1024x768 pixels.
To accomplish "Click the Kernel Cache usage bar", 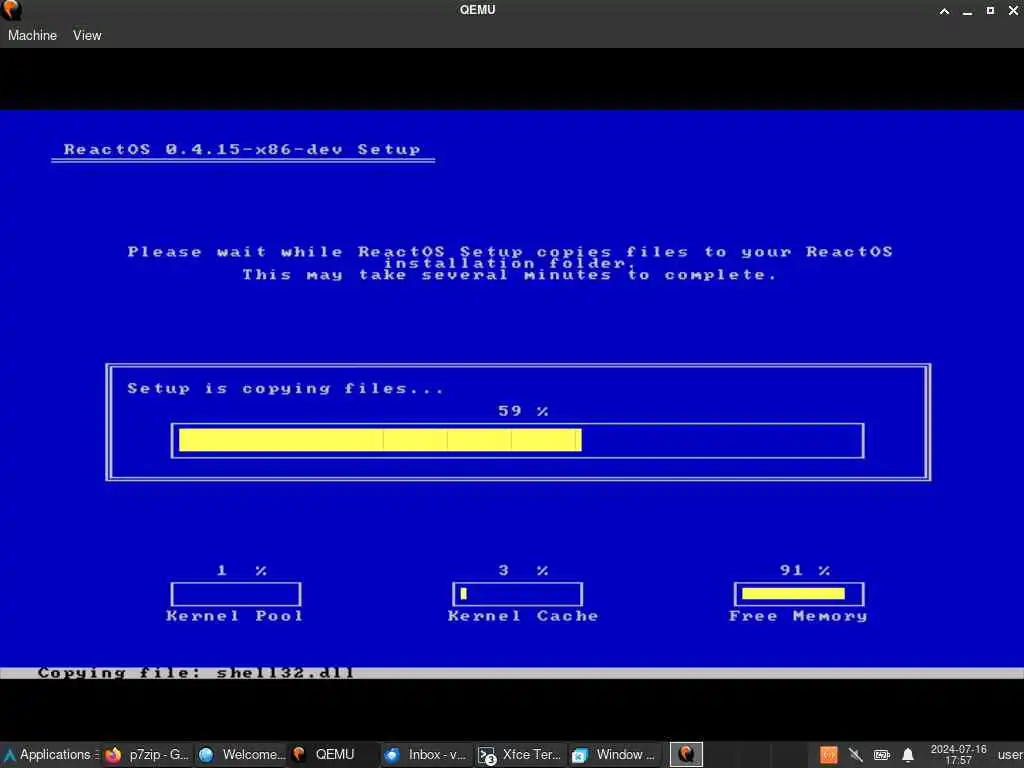I will click(517, 594).
